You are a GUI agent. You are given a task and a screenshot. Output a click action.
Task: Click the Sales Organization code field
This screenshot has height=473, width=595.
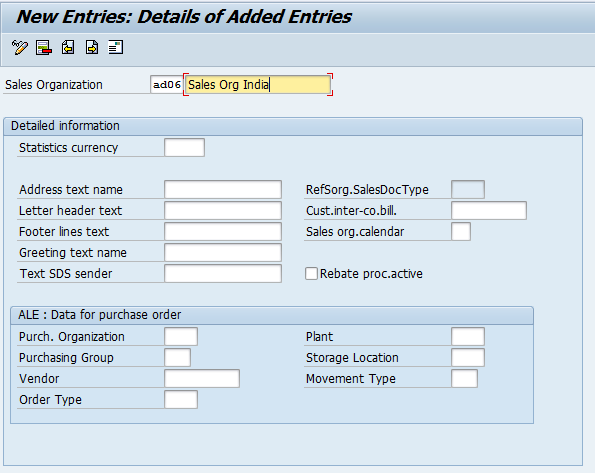167,84
